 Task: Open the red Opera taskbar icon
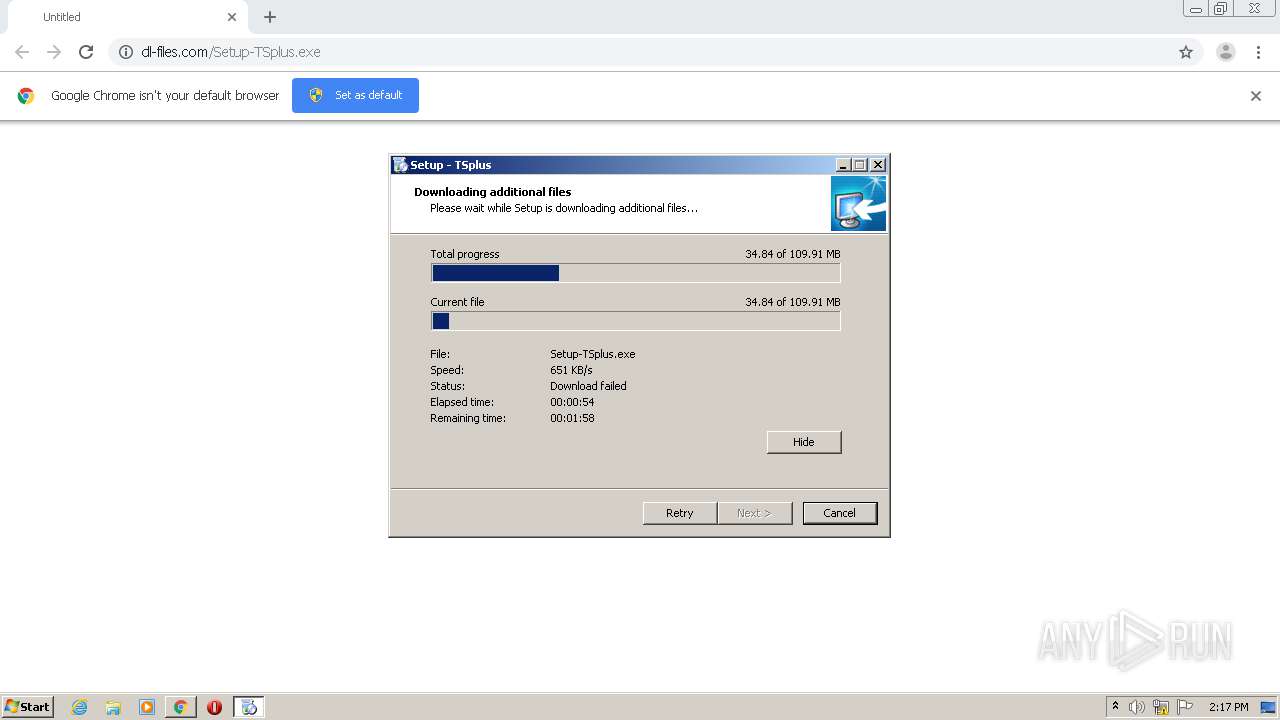coord(214,707)
